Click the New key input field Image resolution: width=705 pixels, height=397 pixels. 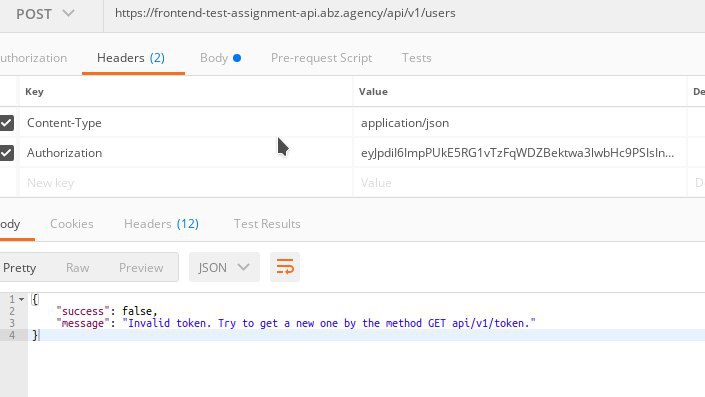coord(186,183)
